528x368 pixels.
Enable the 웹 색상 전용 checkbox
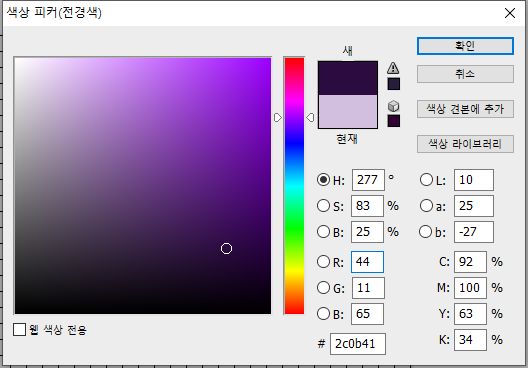pos(20,329)
